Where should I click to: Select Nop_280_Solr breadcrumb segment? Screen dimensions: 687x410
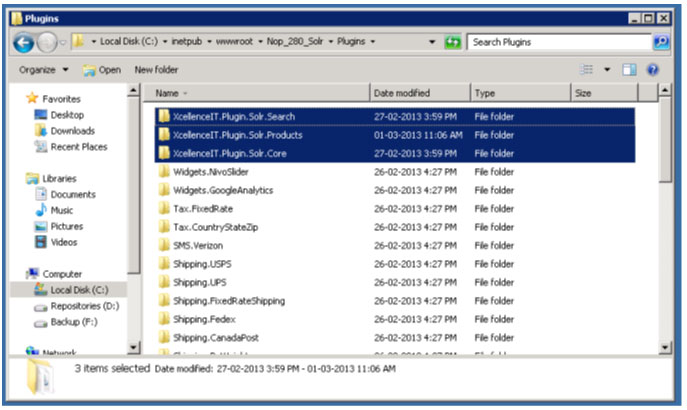(295, 41)
